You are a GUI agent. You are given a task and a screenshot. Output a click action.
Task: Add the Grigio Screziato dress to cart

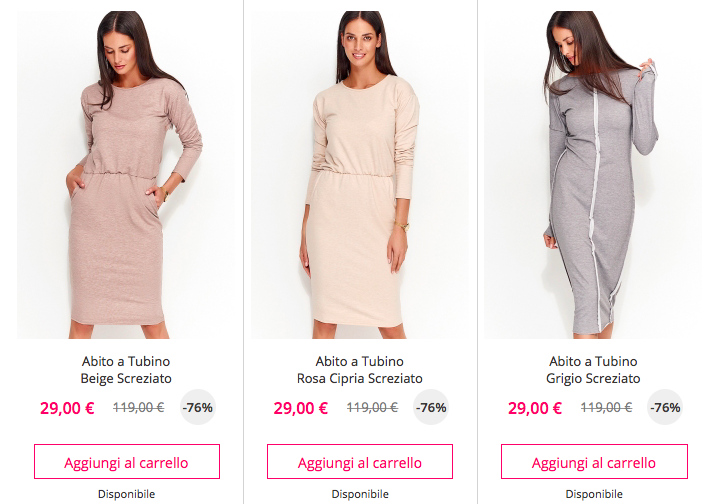point(594,462)
